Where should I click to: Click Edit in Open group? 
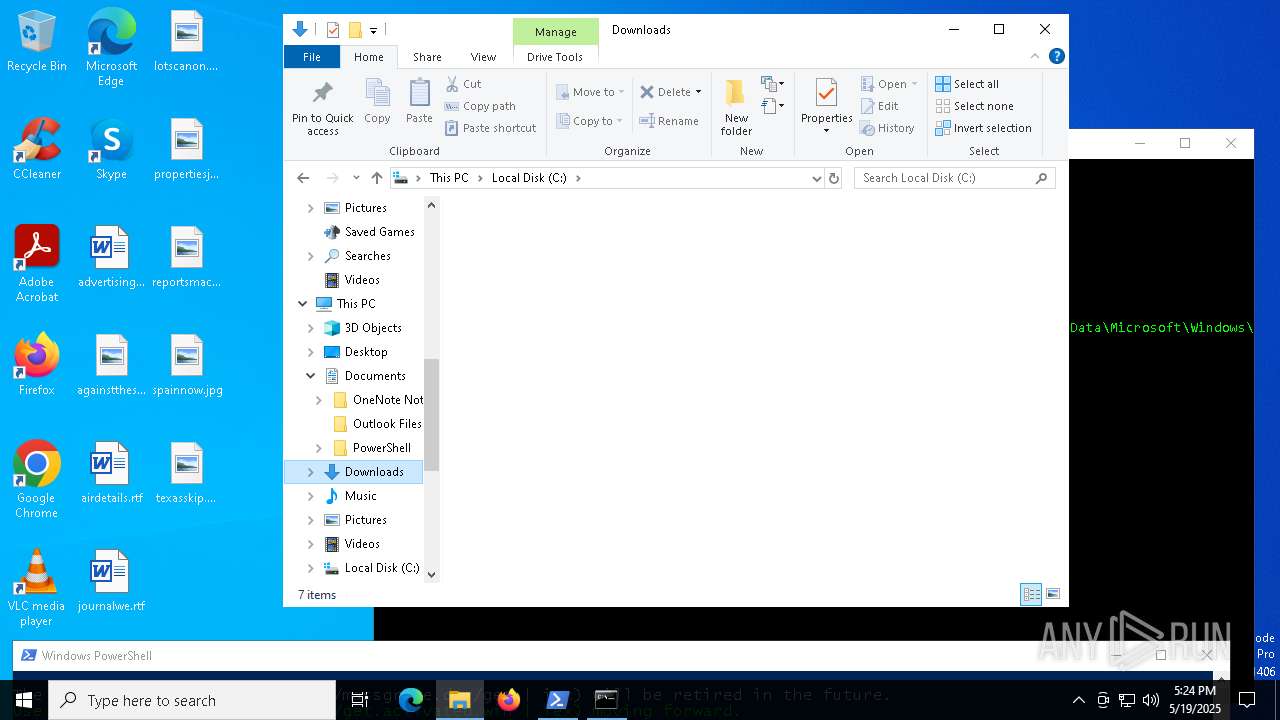880,106
